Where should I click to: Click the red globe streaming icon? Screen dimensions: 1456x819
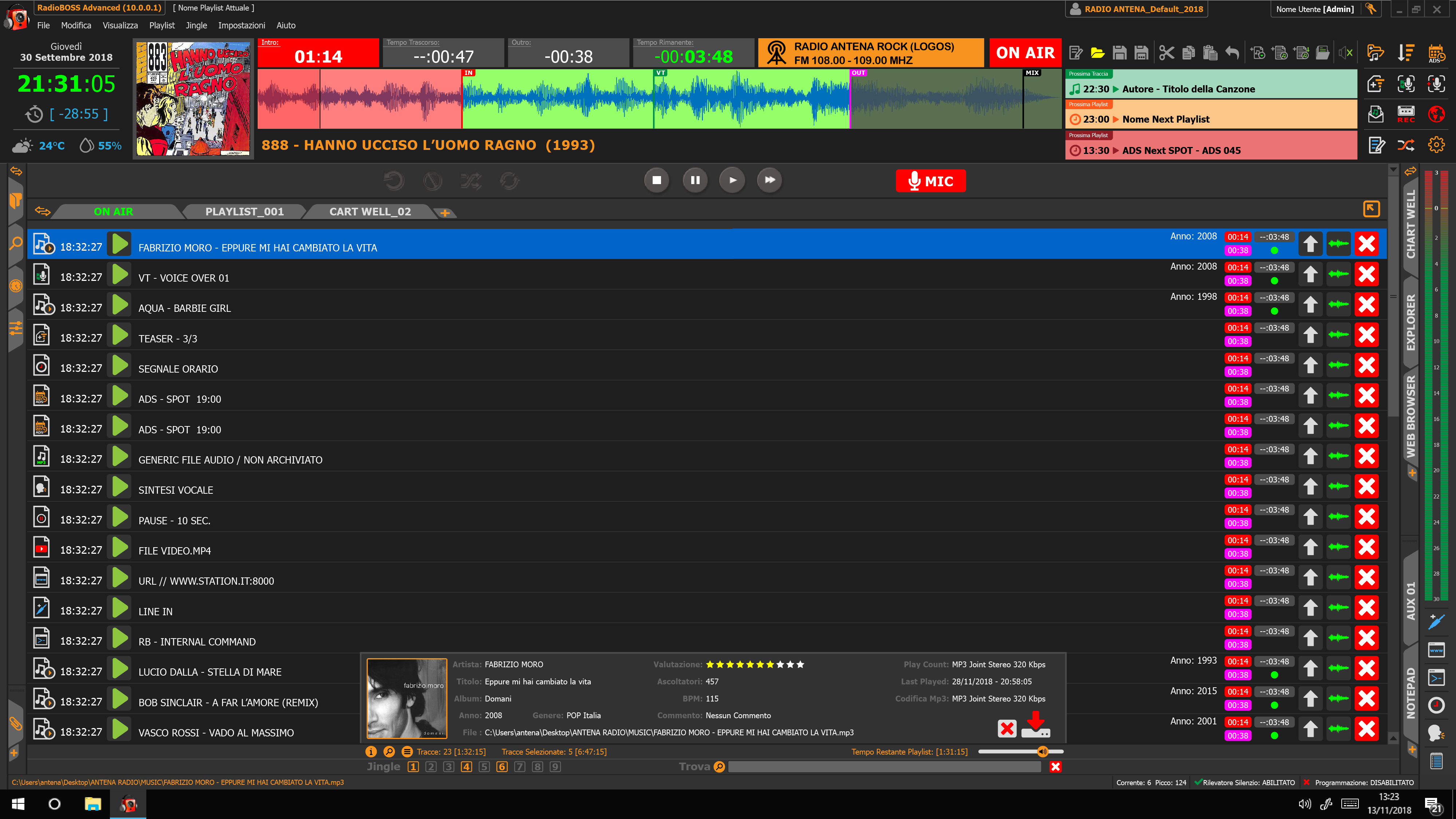coord(1436,114)
